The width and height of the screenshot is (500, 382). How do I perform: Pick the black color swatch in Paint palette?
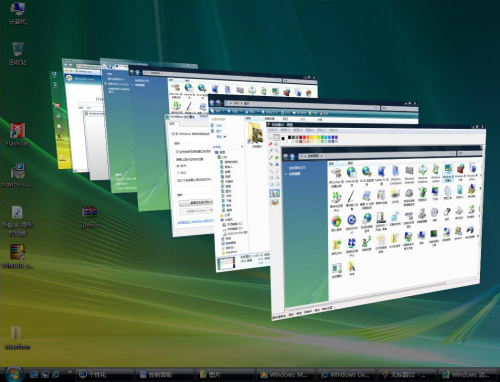pos(289,137)
